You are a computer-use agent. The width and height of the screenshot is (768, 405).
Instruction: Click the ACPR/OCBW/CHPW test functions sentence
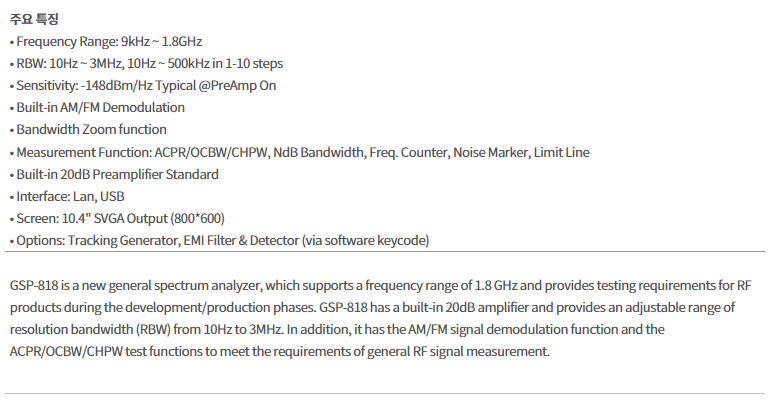tap(280, 352)
